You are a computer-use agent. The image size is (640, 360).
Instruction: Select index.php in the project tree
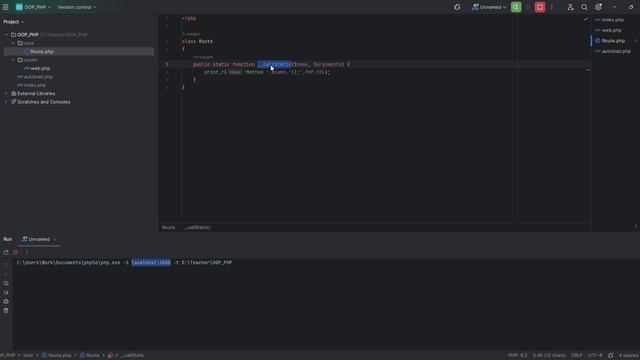pyautogui.click(x=35, y=85)
